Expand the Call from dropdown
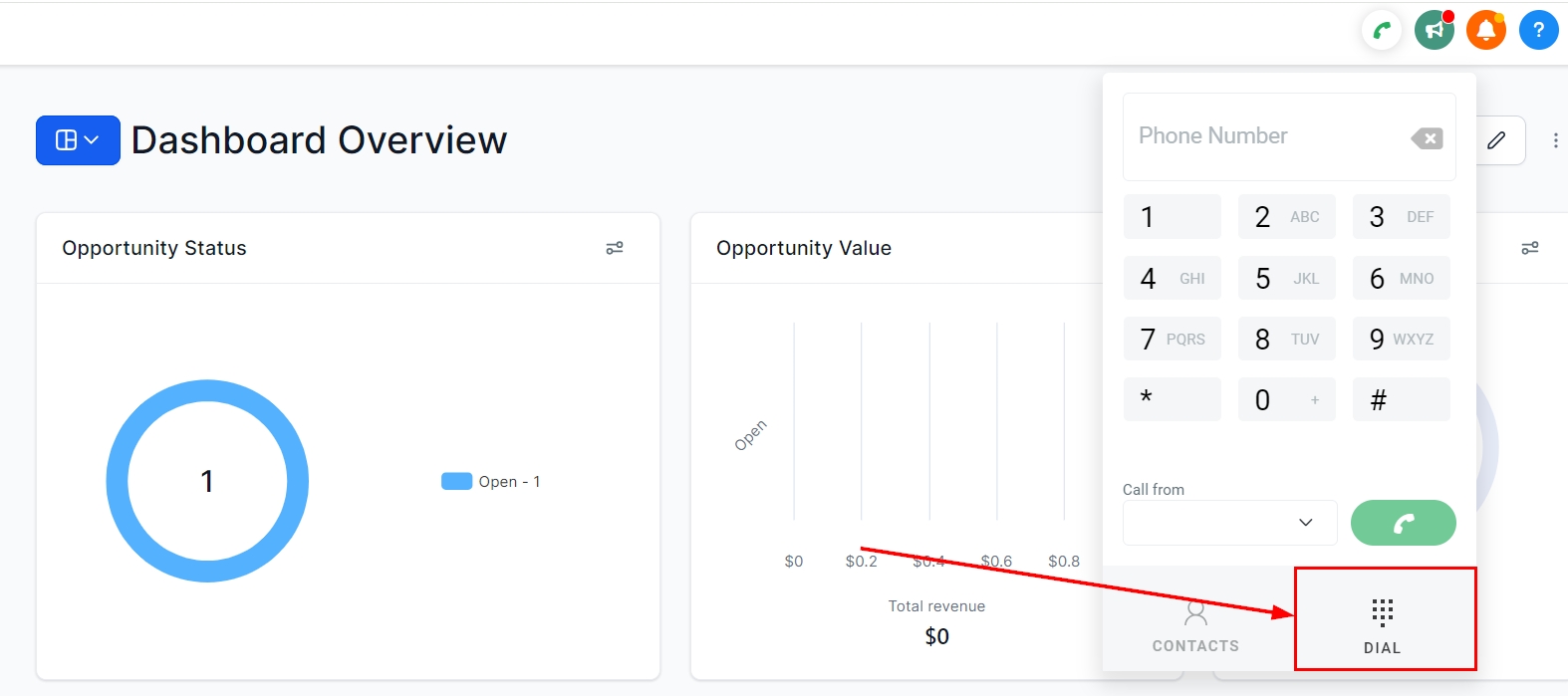1568x696 pixels. click(1229, 523)
